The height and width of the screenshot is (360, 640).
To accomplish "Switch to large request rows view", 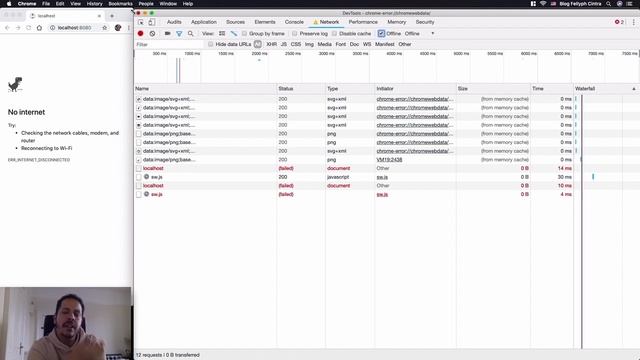I will 222,33.
